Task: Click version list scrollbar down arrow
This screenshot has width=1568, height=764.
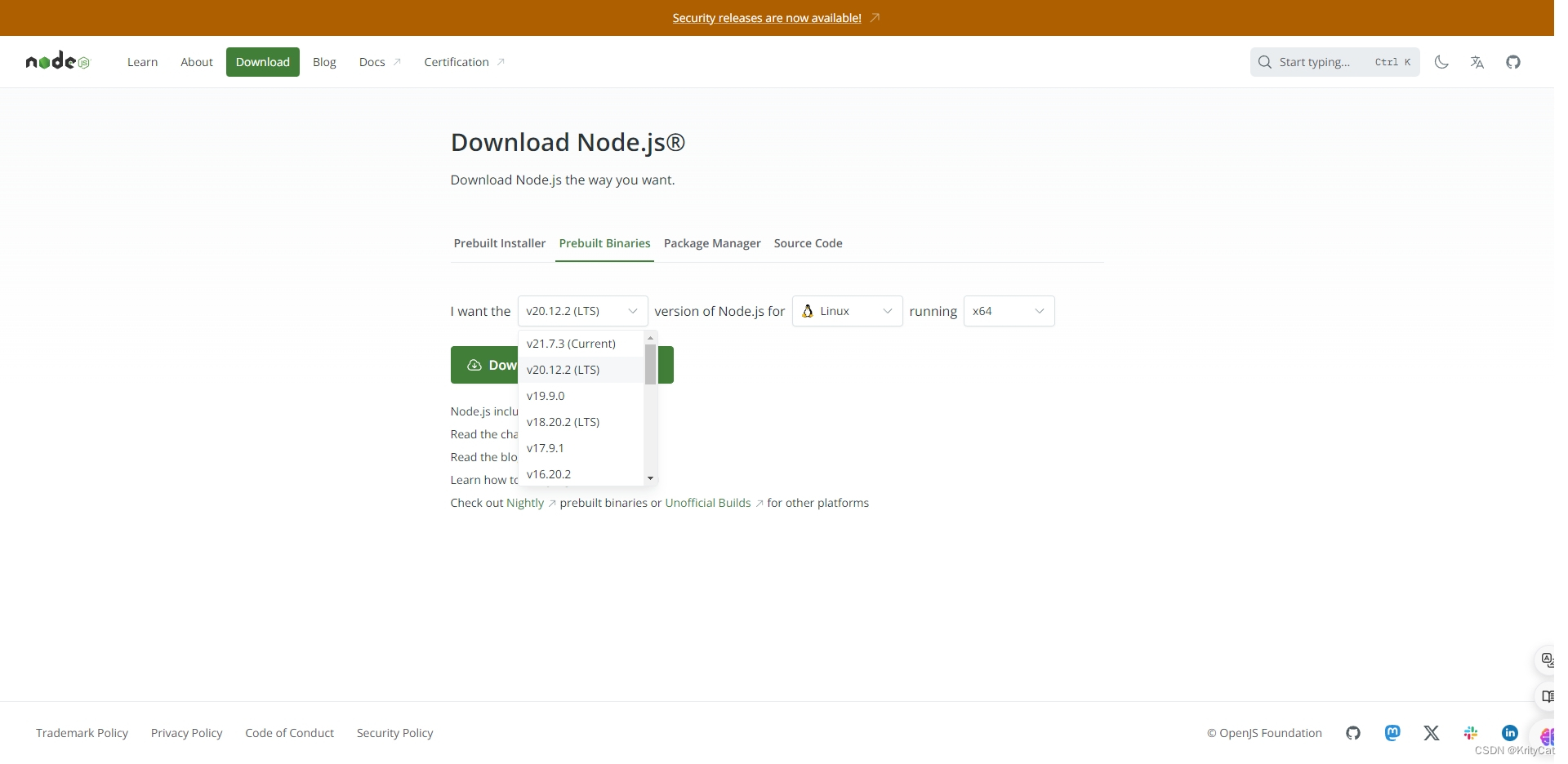Action: (x=650, y=478)
